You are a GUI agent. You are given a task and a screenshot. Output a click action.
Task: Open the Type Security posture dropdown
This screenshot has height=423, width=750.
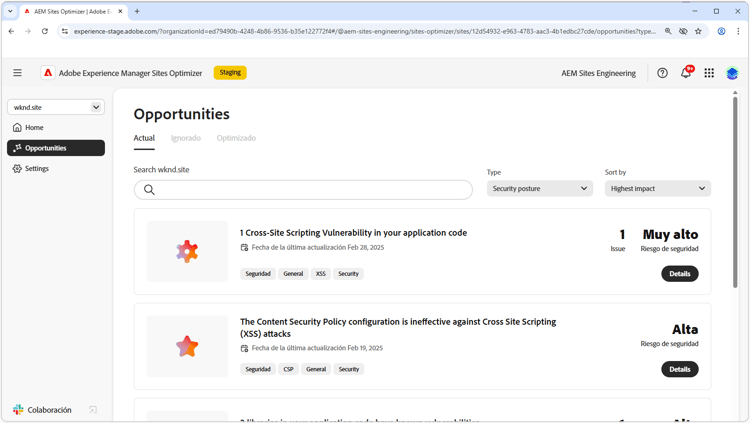click(x=540, y=189)
